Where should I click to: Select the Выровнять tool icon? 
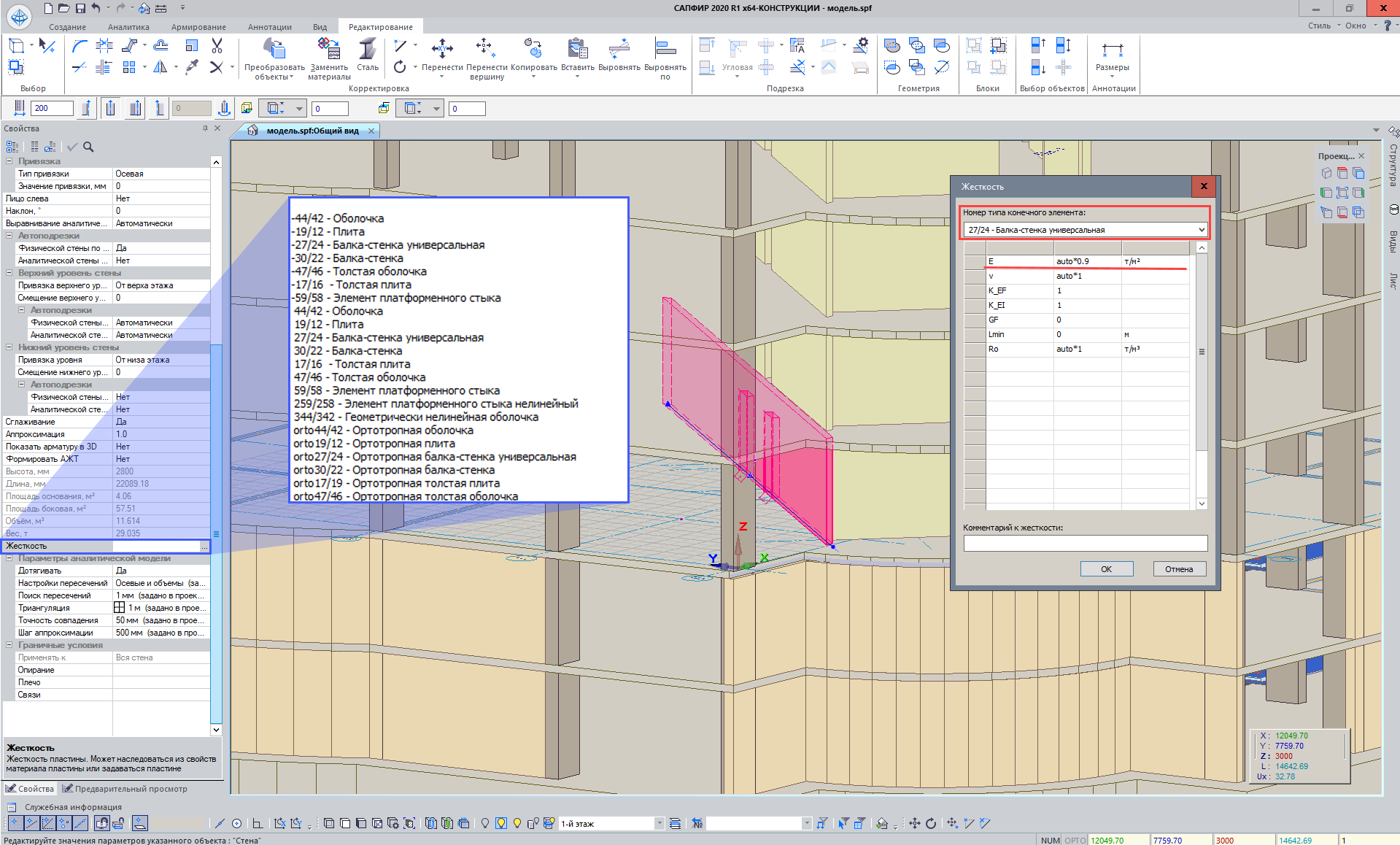pyautogui.click(x=619, y=50)
